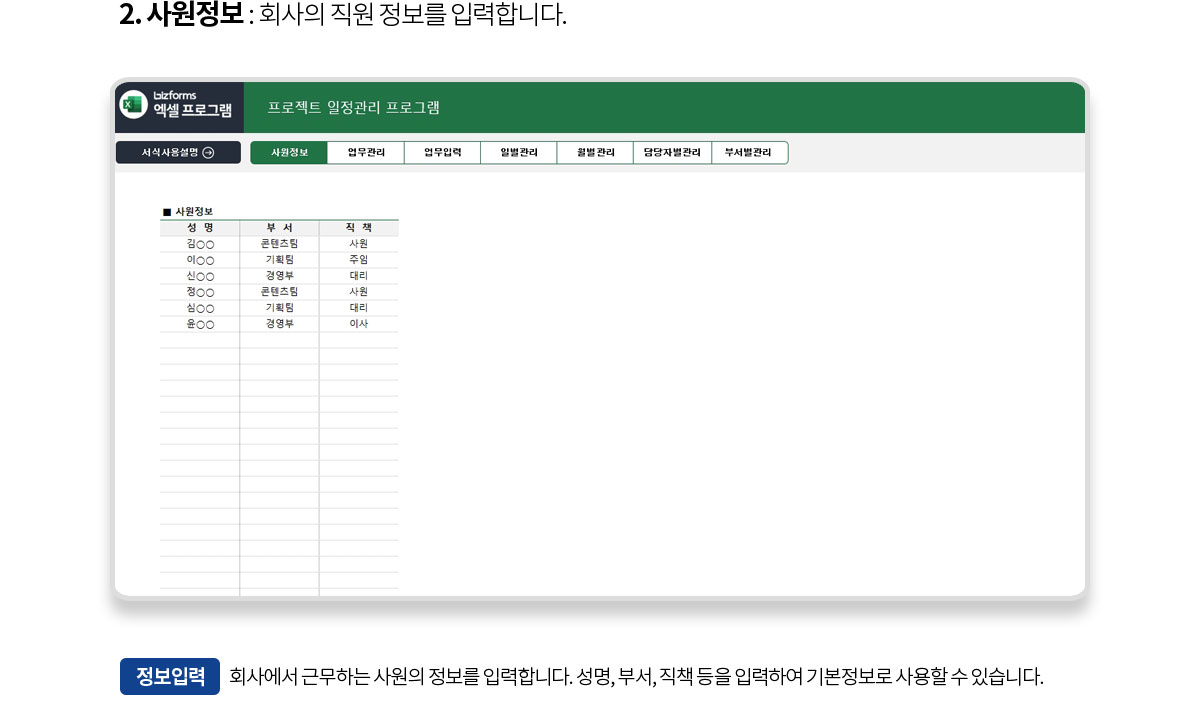
Task: Click 기획팀 in the 이○○ row
Action: point(279,260)
